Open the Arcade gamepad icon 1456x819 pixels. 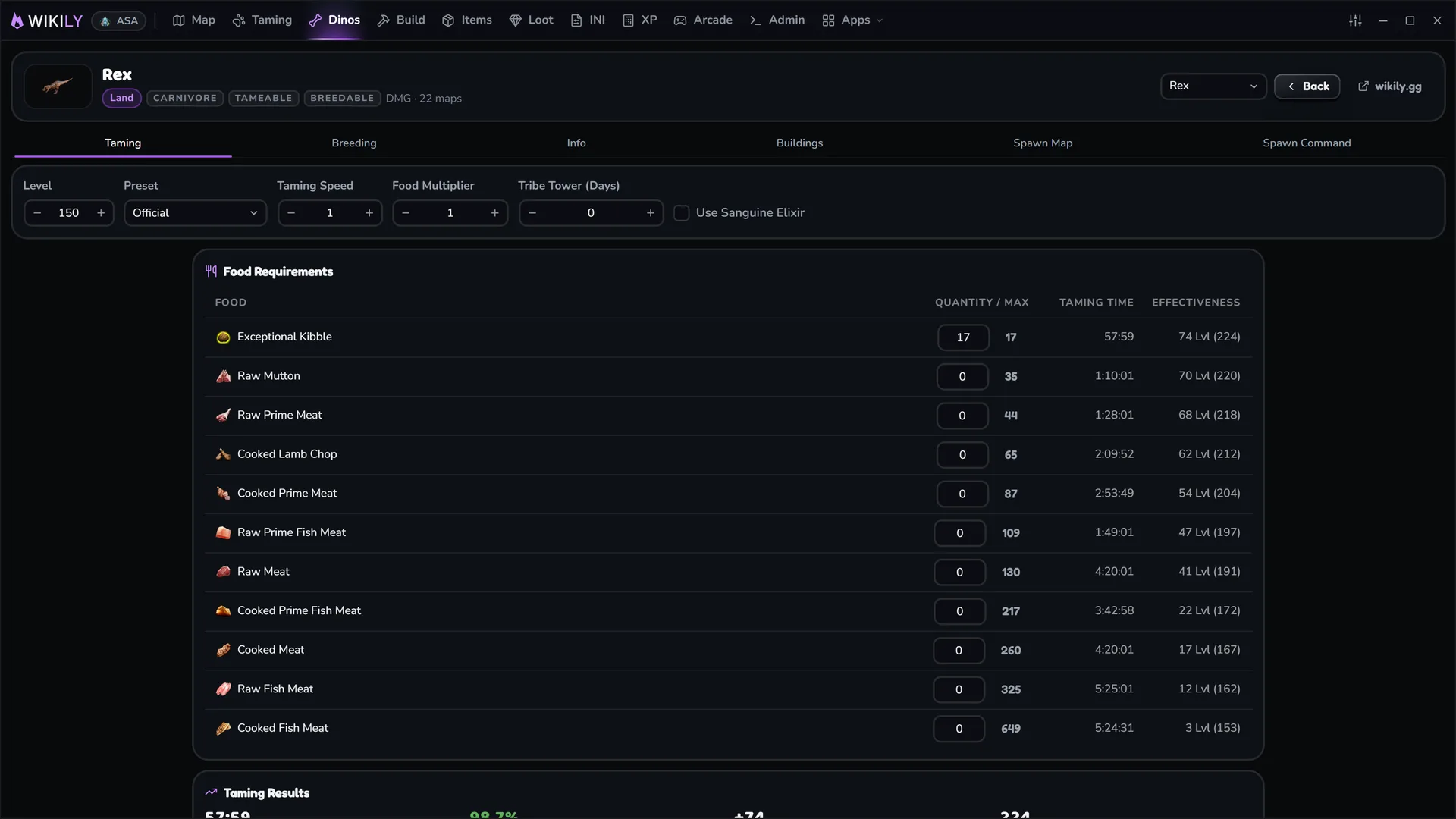click(680, 20)
